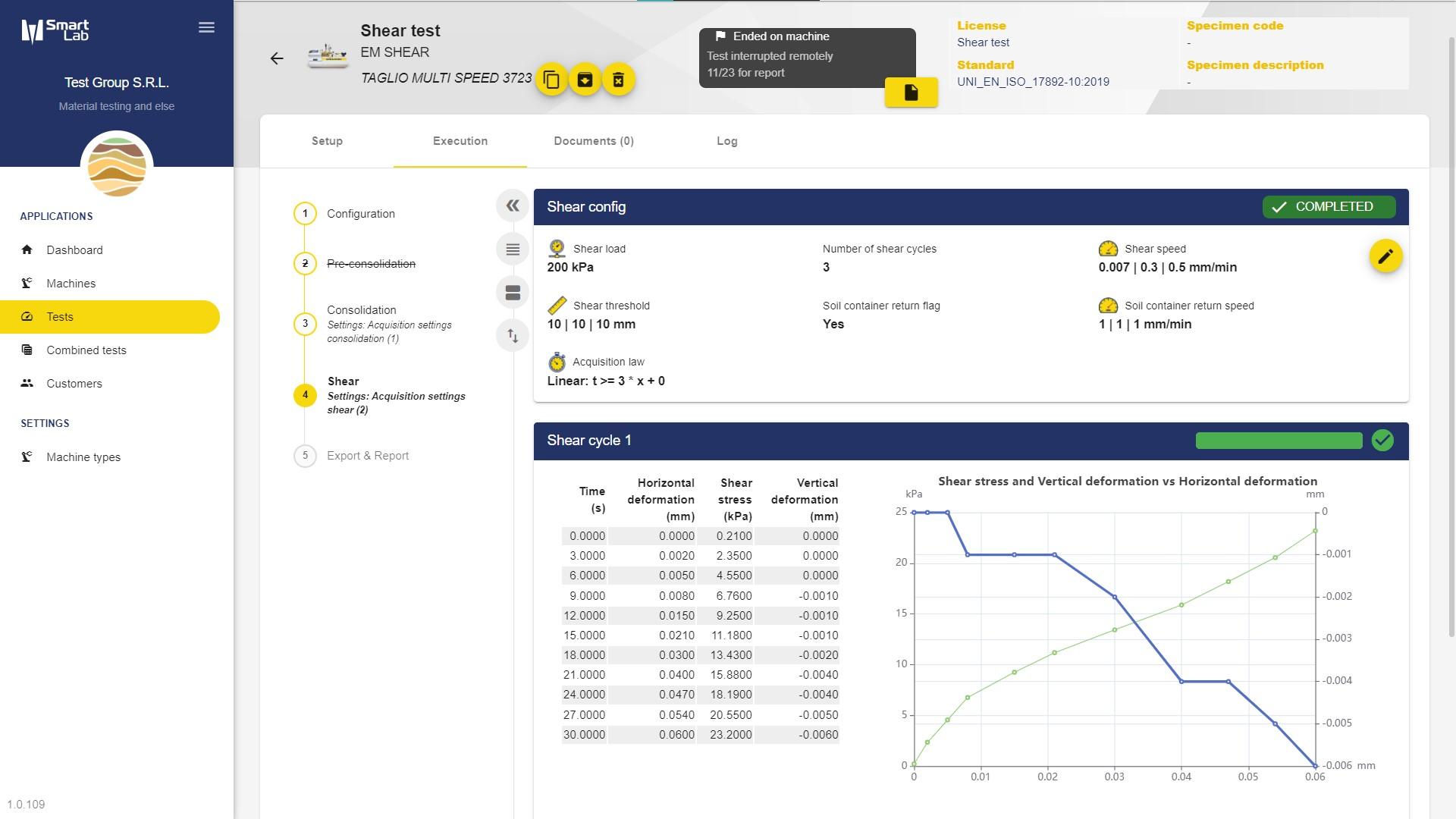Collapse the steps panel with double chevron
This screenshot has width=1456, height=819.
coord(513,206)
